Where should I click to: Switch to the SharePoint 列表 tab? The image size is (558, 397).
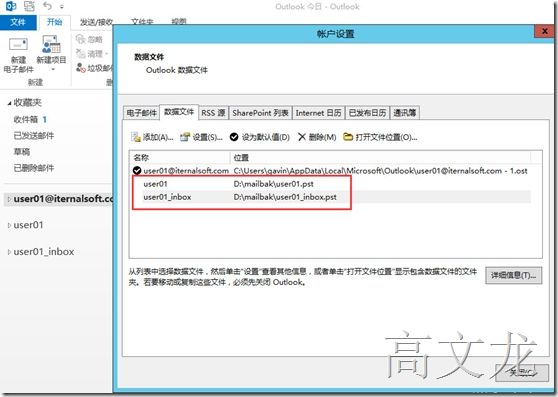tap(260, 113)
